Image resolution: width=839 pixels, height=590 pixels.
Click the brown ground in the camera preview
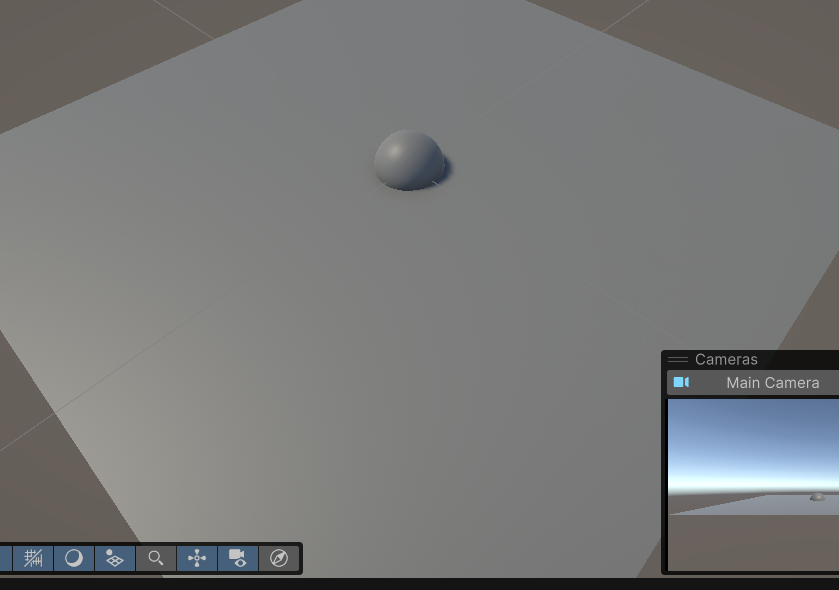[750, 545]
